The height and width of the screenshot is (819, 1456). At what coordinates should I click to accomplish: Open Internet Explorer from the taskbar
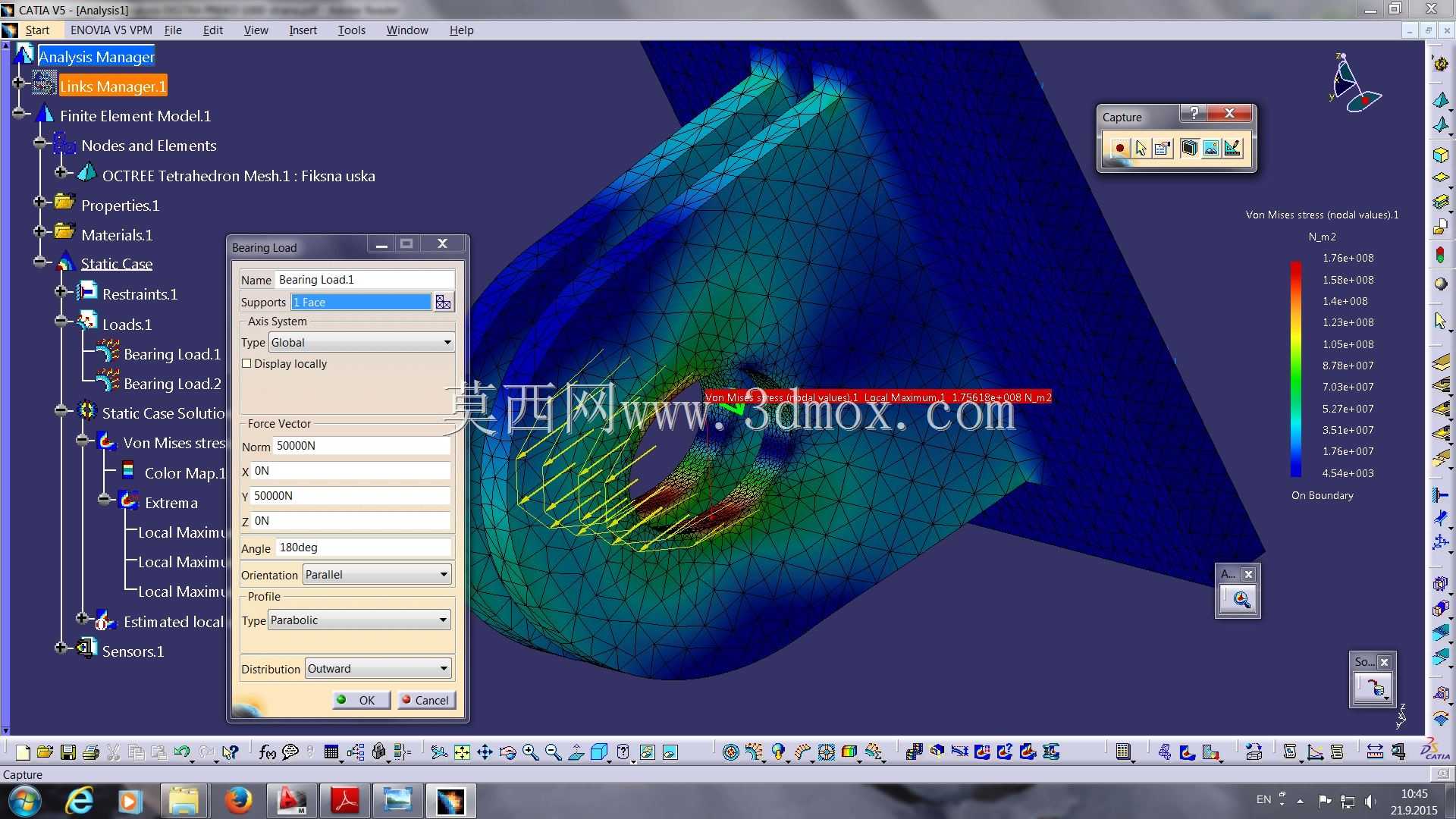pyautogui.click(x=80, y=801)
